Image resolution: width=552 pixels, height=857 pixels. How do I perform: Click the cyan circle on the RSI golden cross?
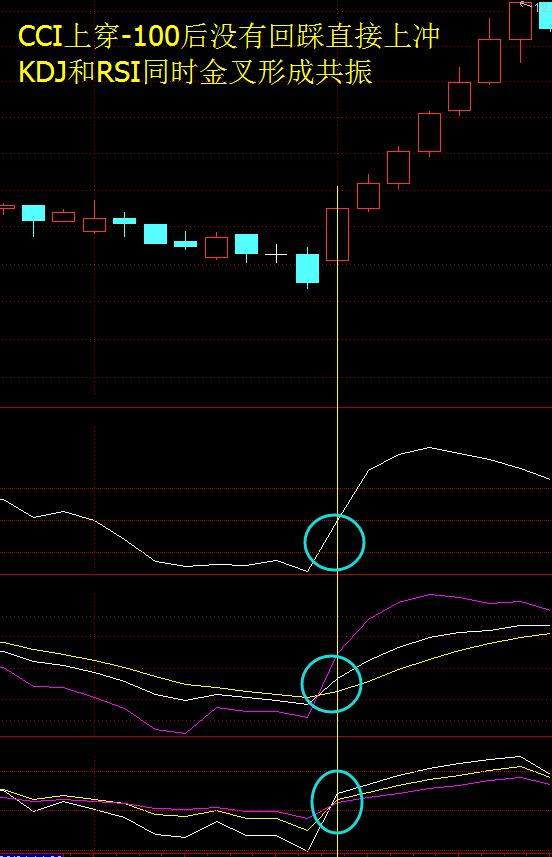pyautogui.click(x=337, y=801)
